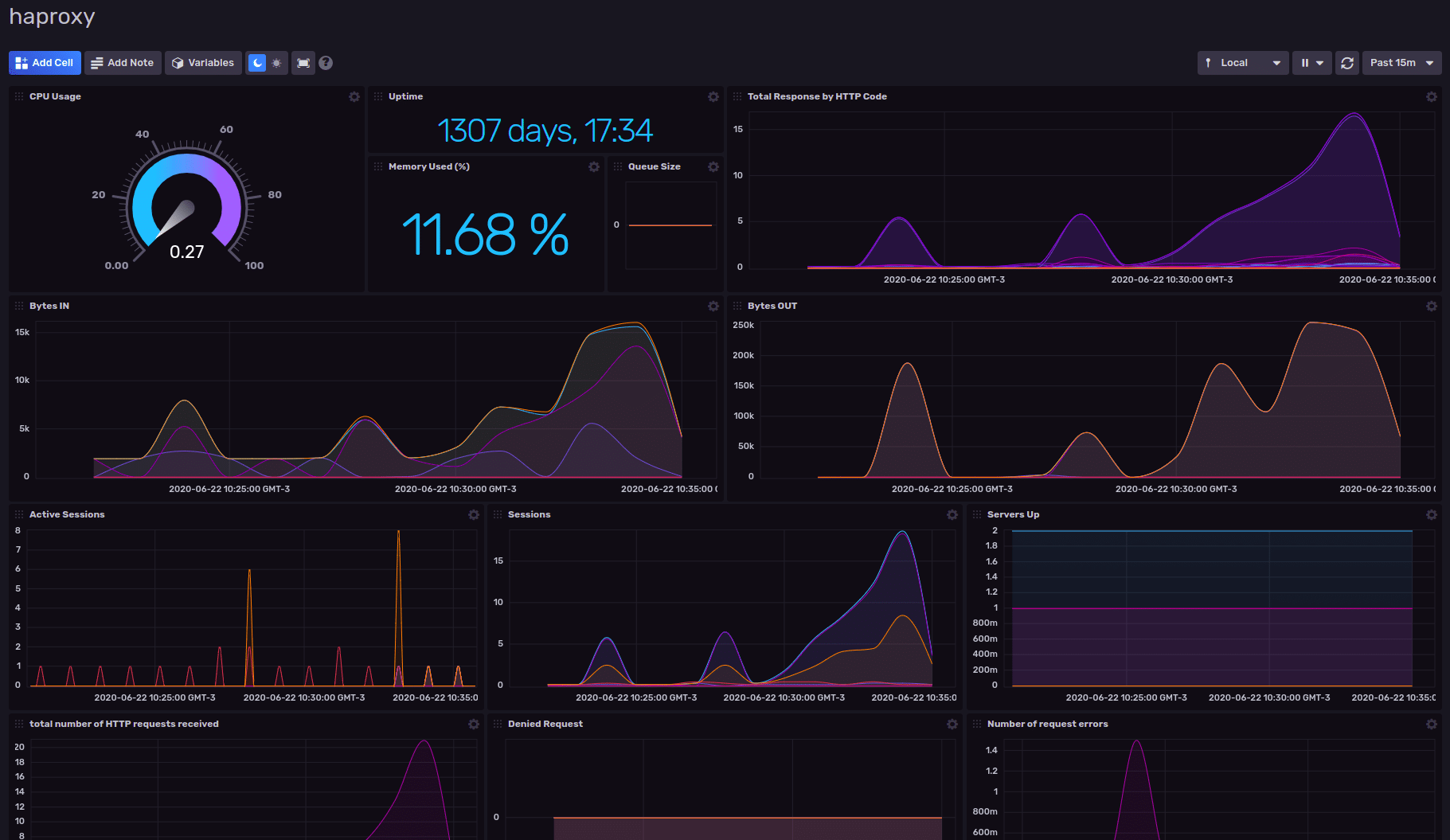Enter presentation mode via the frame icon

(303, 62)
